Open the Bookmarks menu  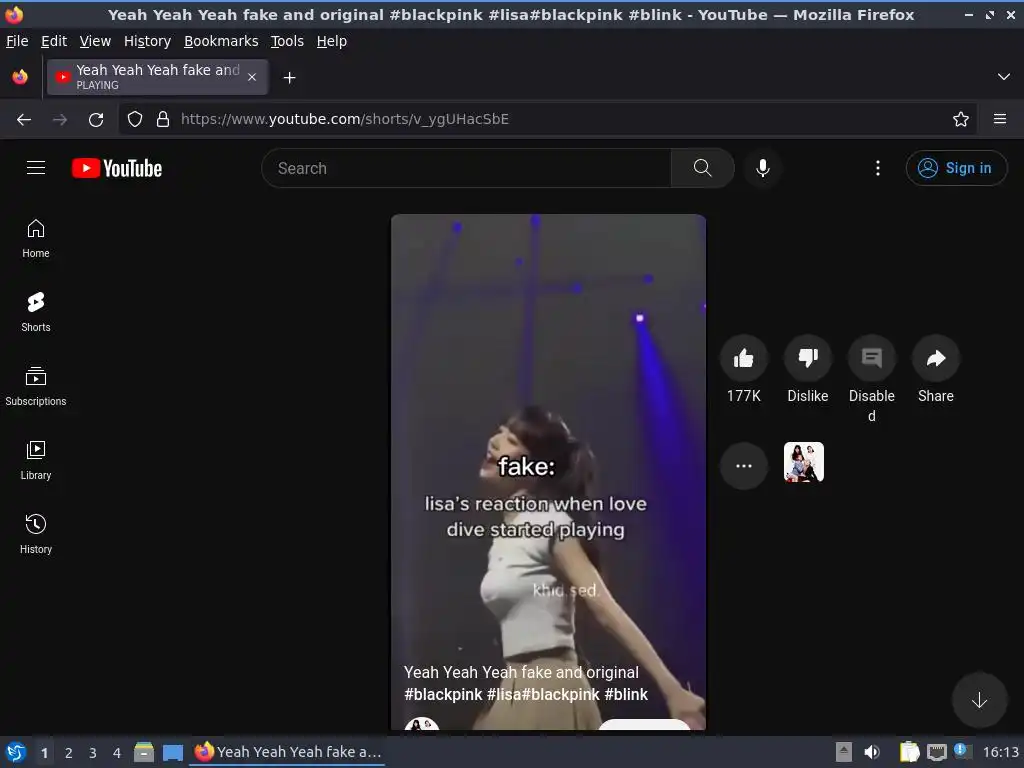point(221,41)
